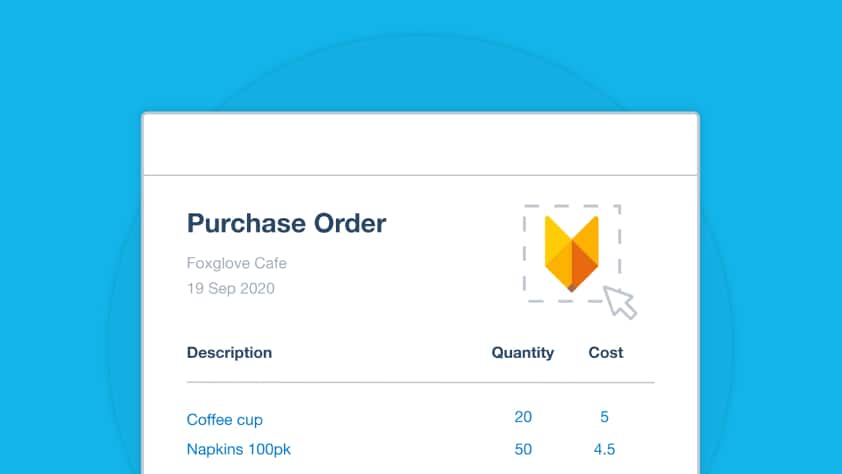This screenshot has width=842, height=474.
Task: Select the Foxglove Cafe name
Action: pyautogui.click(x=236, y=264)
